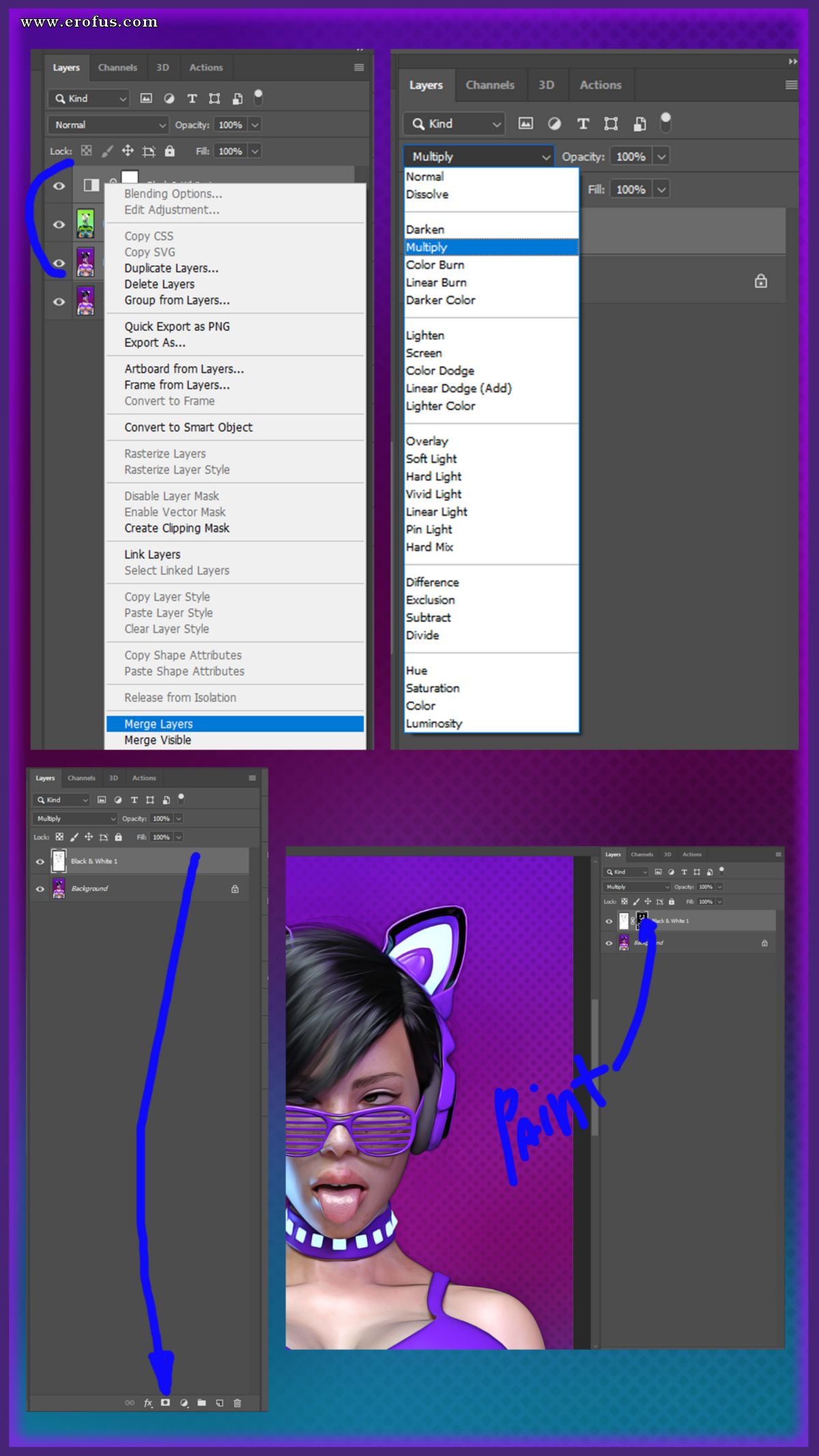Choose Convert to Smart Object

(x=188, y=427)
